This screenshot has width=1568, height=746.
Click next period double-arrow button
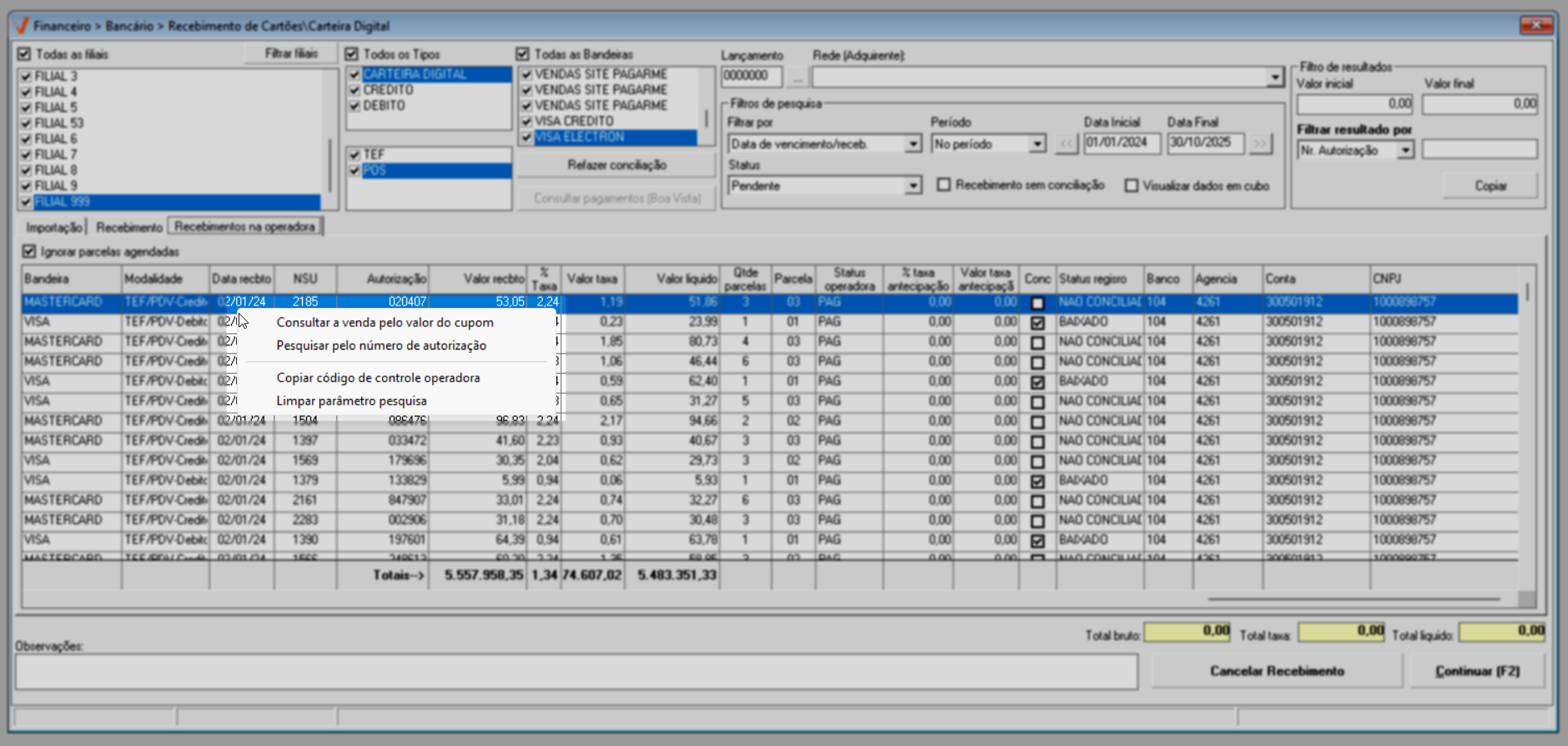1259,144
